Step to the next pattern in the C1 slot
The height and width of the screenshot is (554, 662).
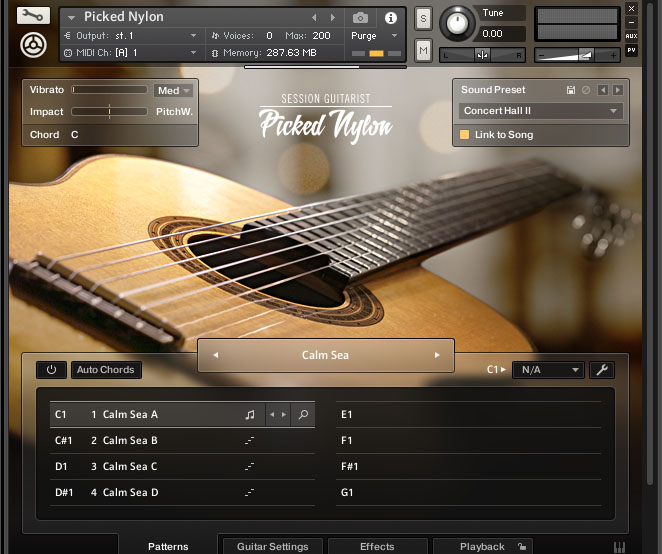click(x=284, y=415)
